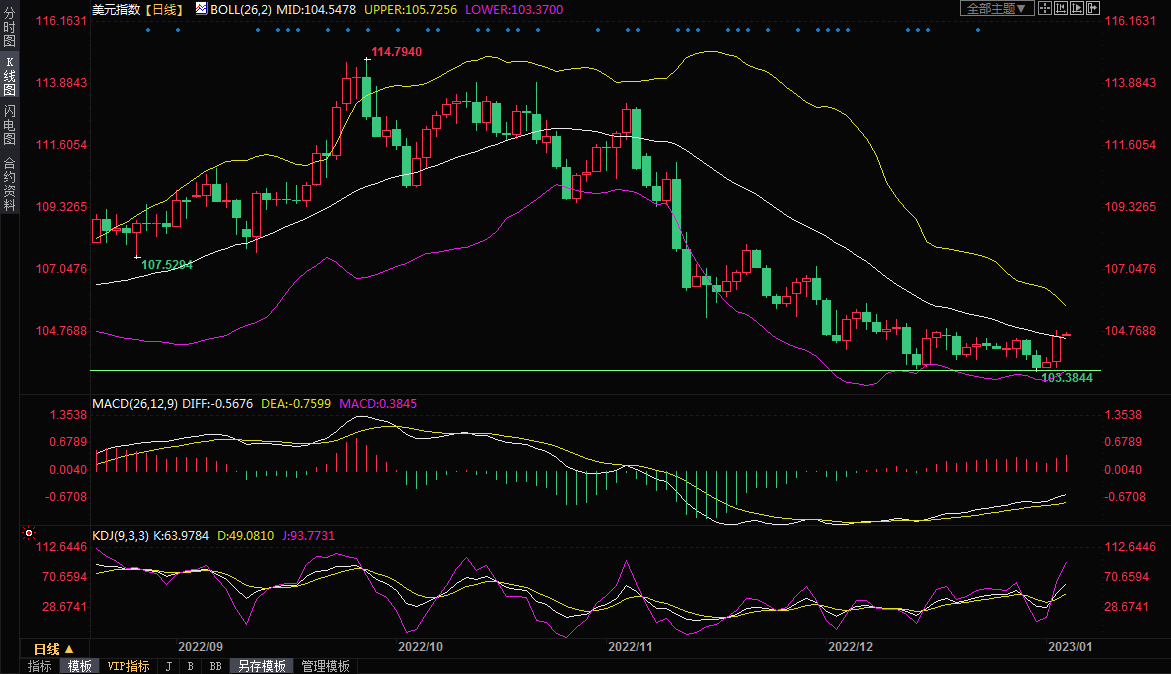Select the K线图 sidebar tab
Image resolution: width=1171 pixels, height=674 pixels.
[x=9, y=77]
